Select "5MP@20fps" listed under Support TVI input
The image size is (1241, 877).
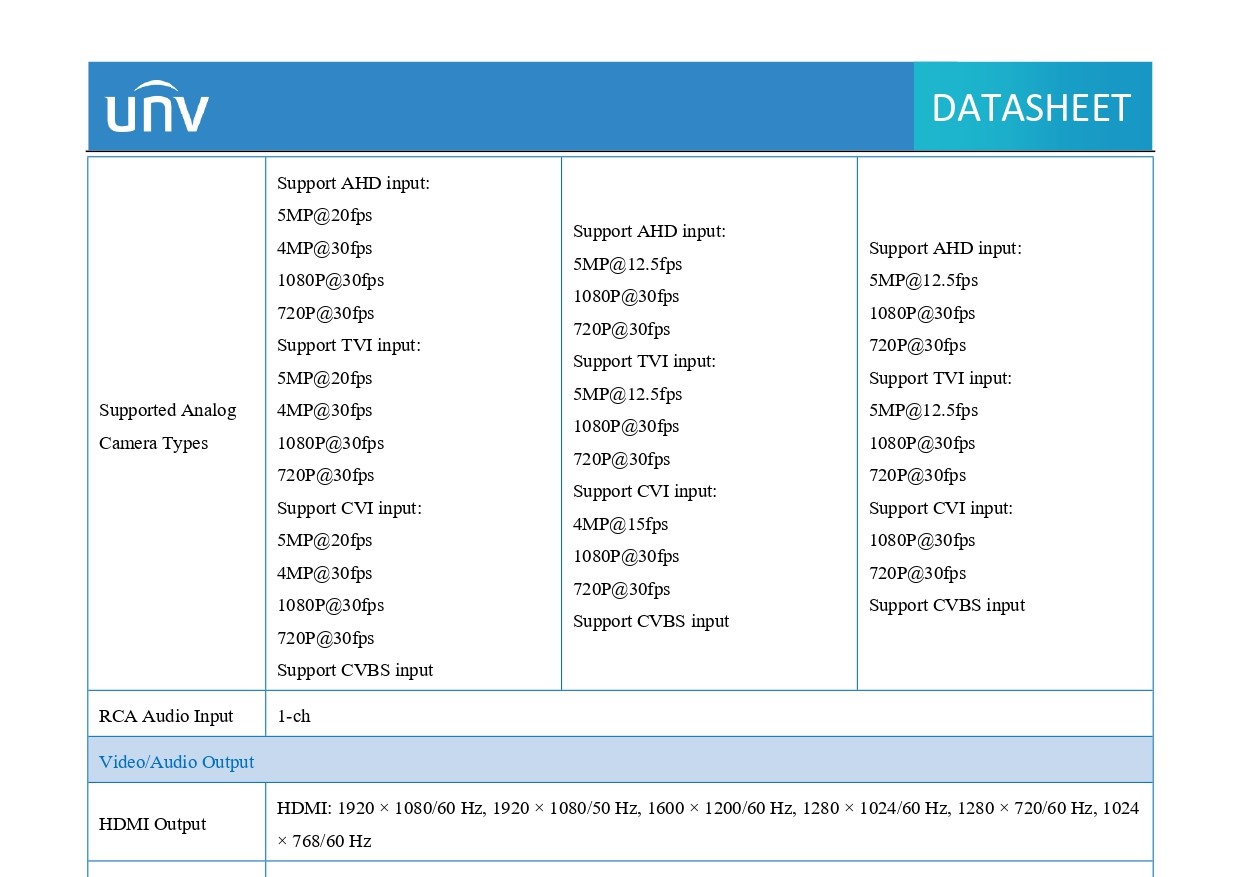(x=325, y=378)
